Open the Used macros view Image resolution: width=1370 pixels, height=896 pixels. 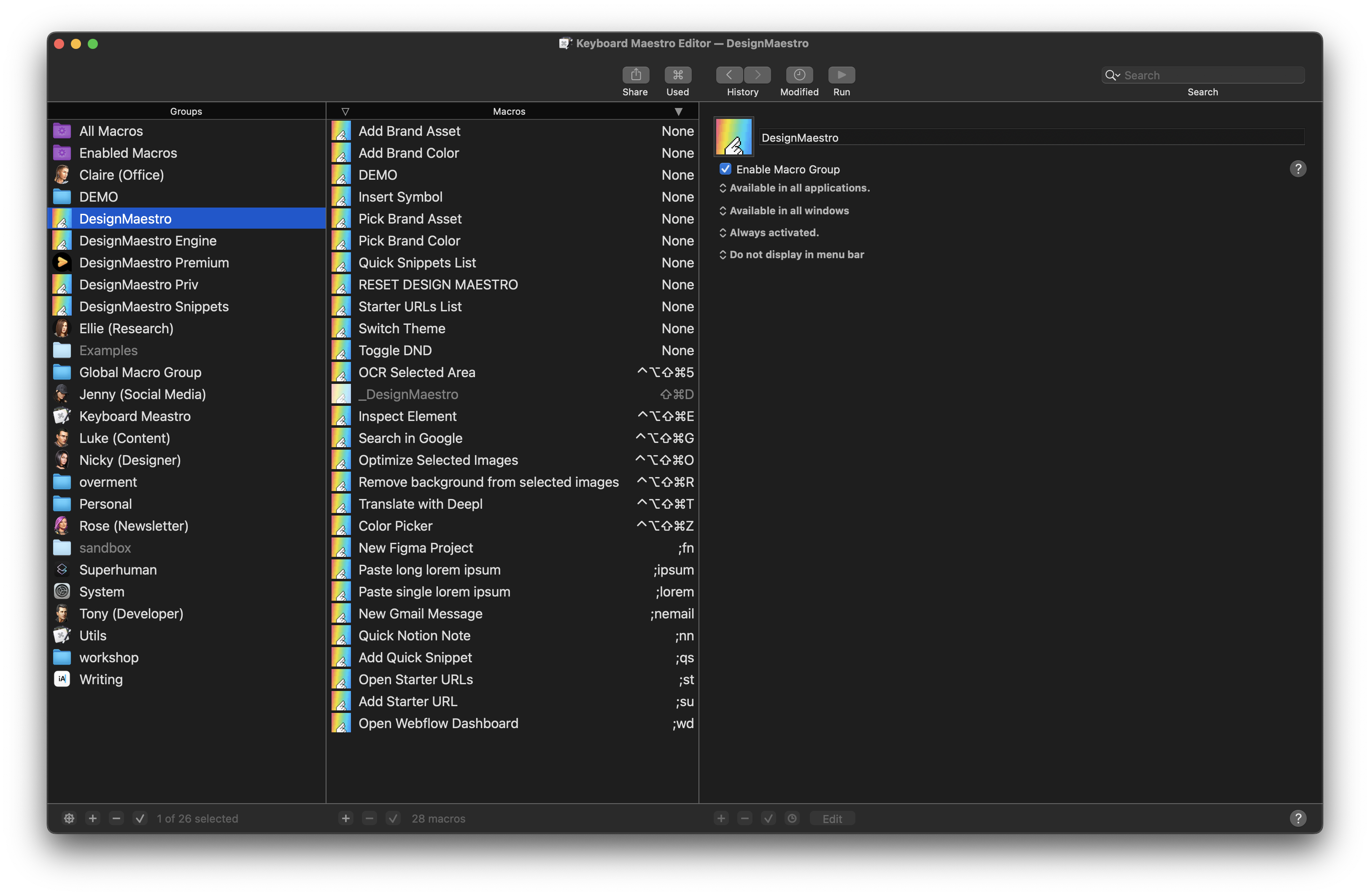677,75
